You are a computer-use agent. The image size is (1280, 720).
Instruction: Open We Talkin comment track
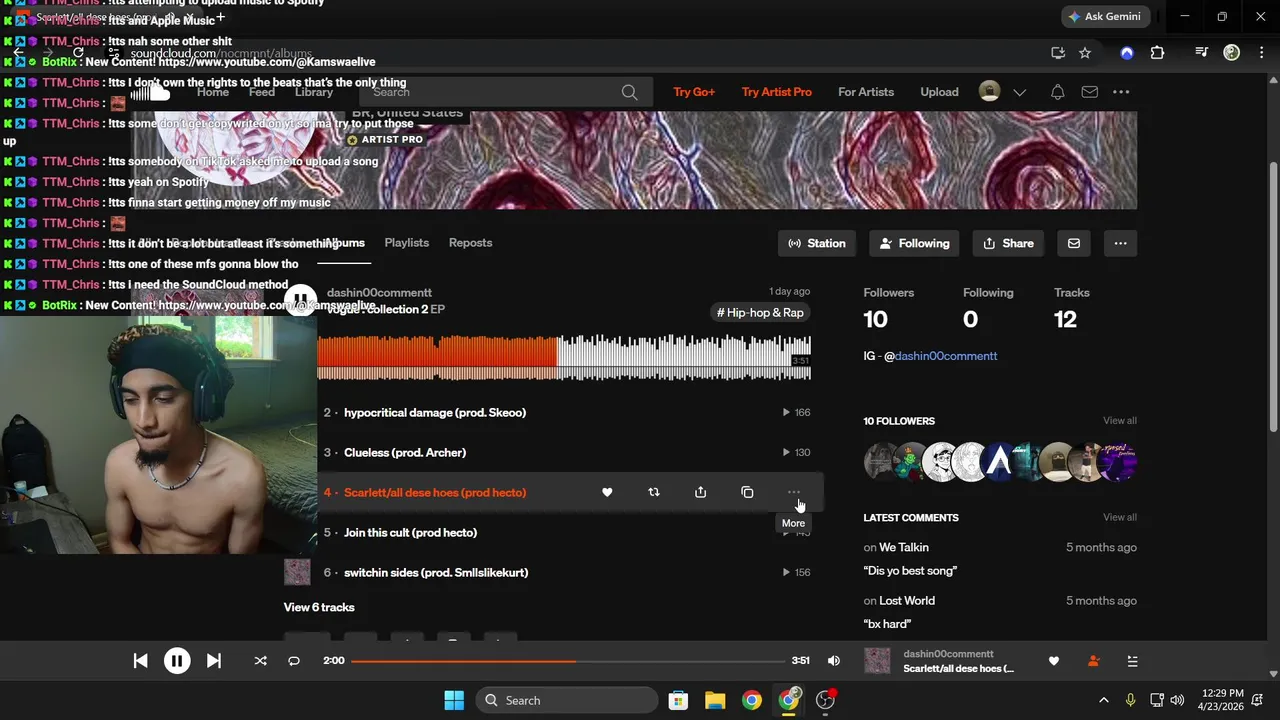click(904, 547)
